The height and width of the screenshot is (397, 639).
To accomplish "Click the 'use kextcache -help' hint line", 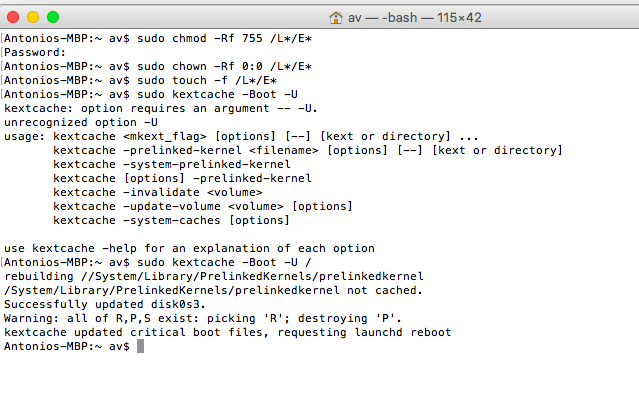I will pos(189,248).
